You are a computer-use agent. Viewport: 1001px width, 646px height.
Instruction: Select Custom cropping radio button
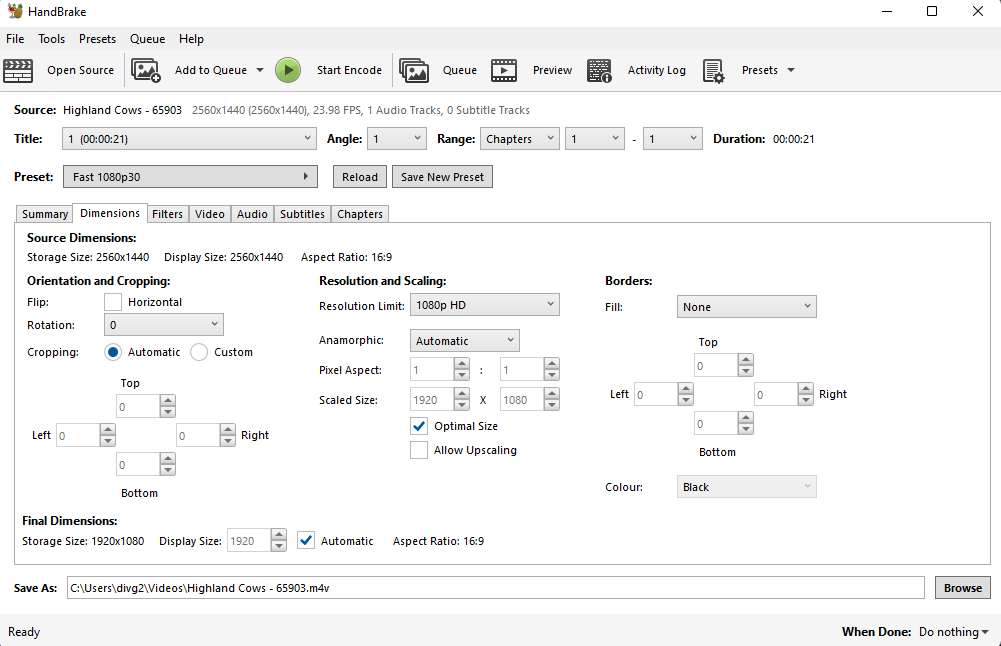tap(199, 352)
